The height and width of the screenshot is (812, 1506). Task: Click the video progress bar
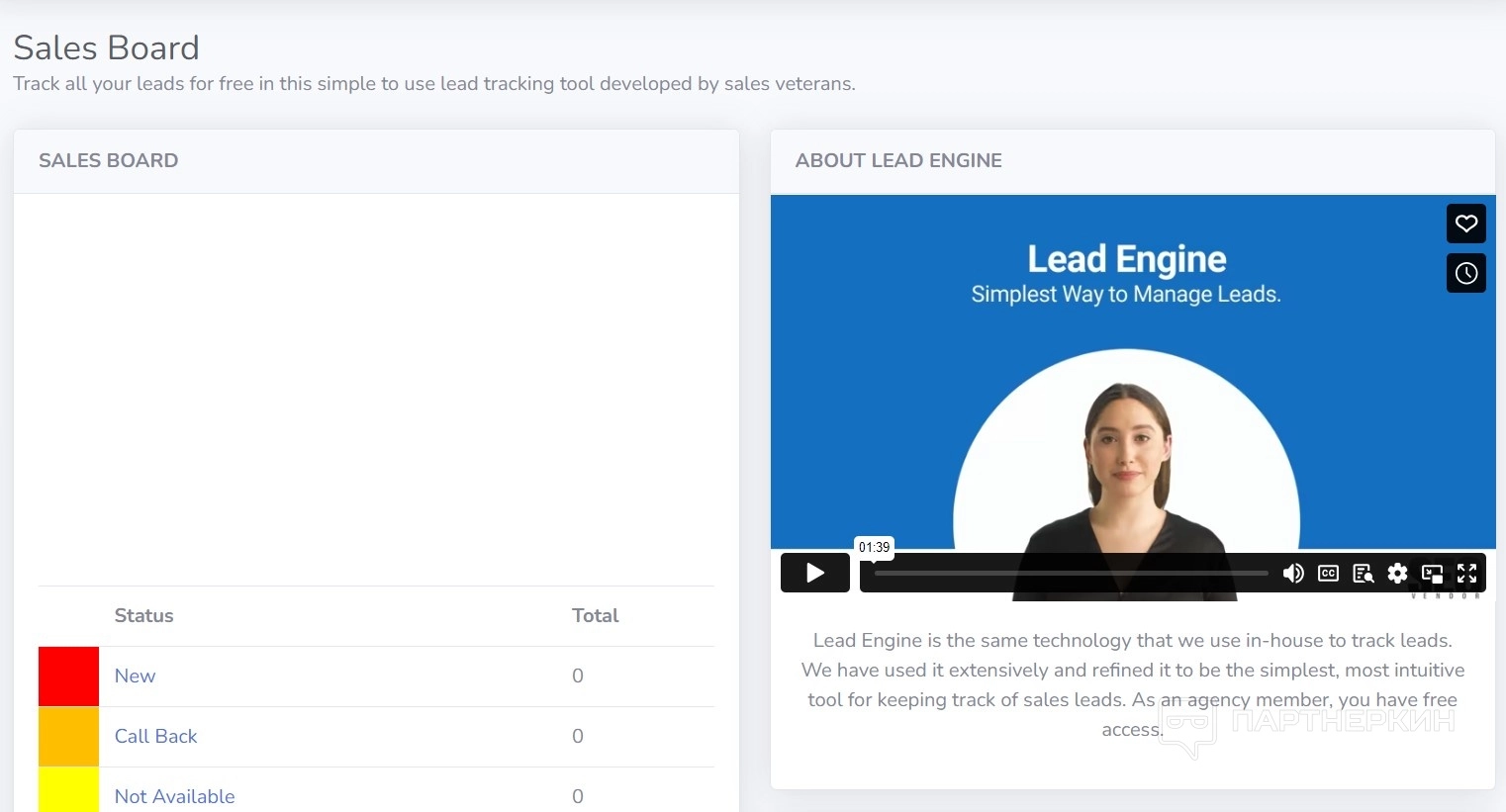pos(1071,573)
